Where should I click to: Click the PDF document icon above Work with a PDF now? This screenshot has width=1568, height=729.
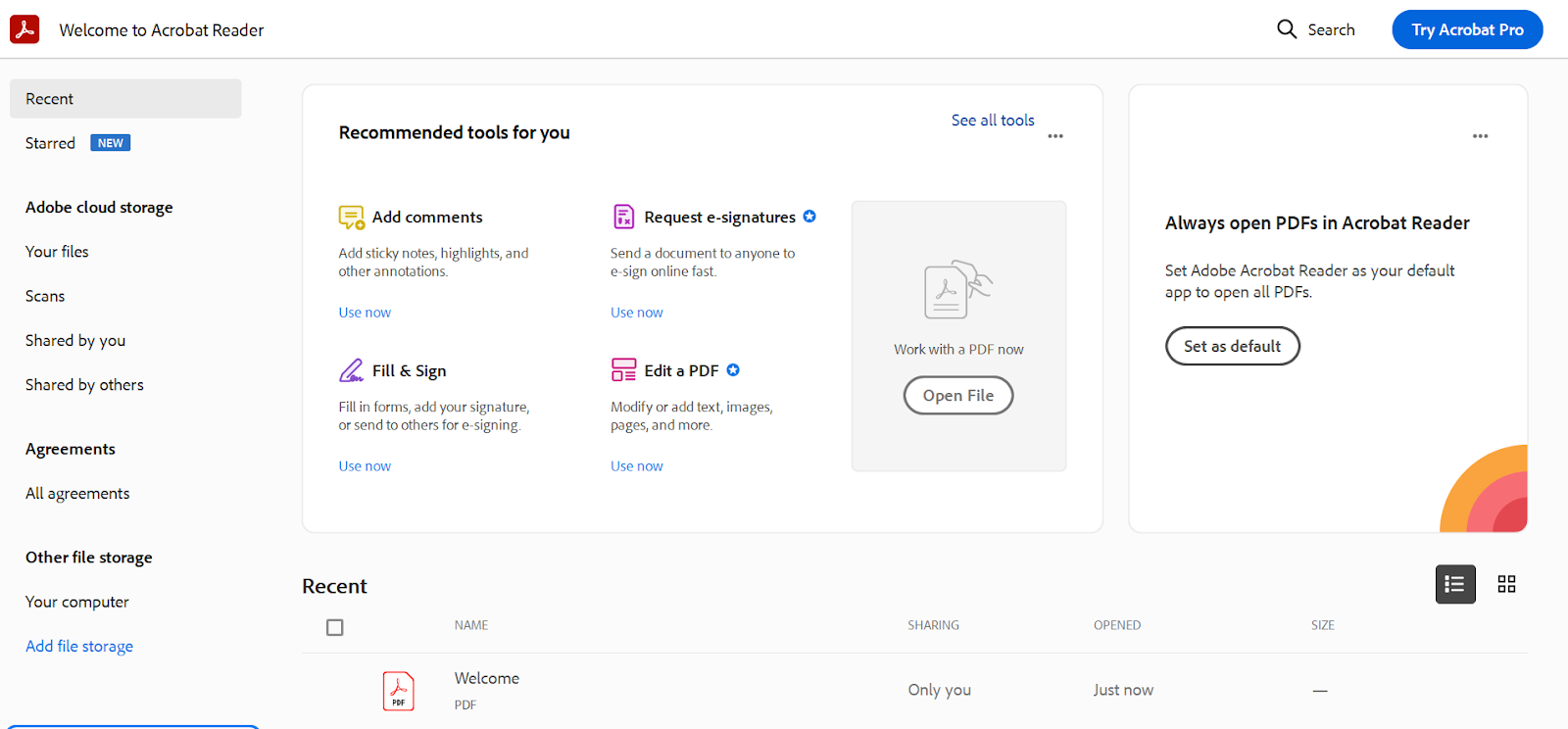957,290
